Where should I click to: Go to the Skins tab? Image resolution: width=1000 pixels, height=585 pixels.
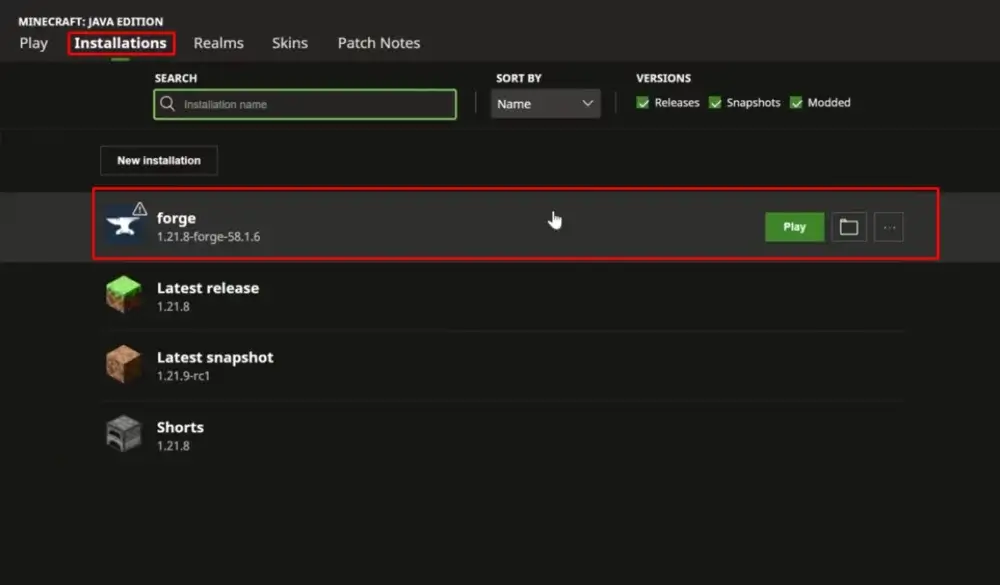pos(290,43)
